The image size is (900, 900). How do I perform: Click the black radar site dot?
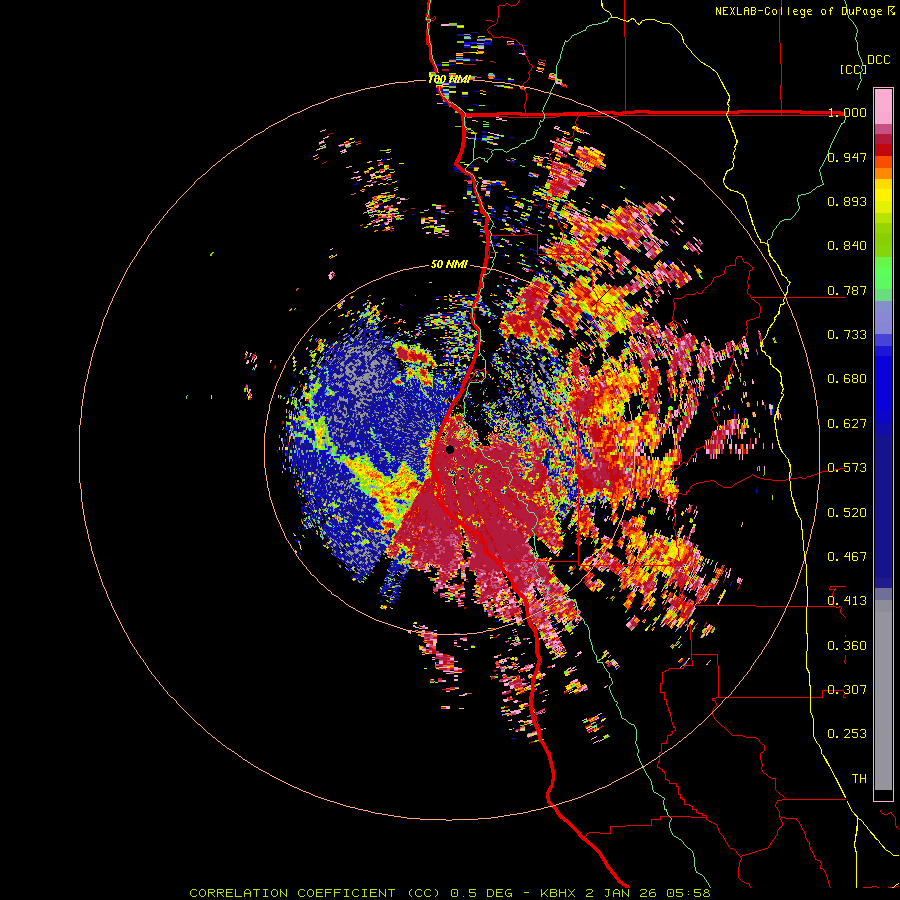tap(450, 449)
